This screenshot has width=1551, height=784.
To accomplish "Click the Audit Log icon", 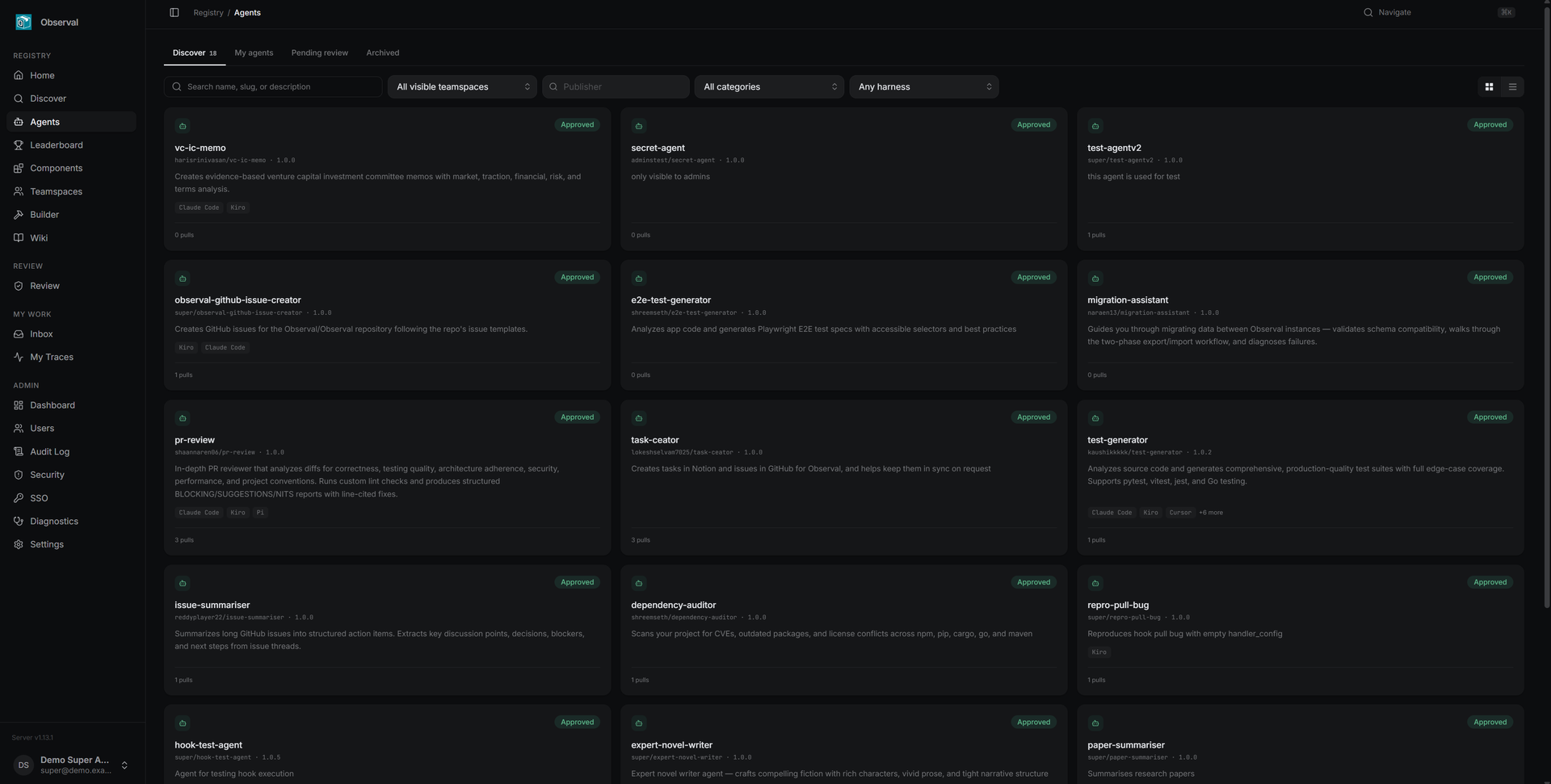I will [x=19, y=452].
